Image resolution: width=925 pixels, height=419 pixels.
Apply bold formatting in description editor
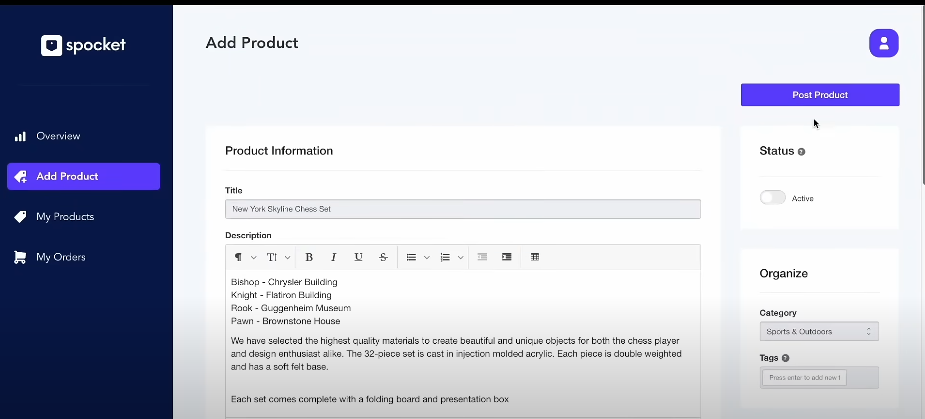click(x=309, y=257)
